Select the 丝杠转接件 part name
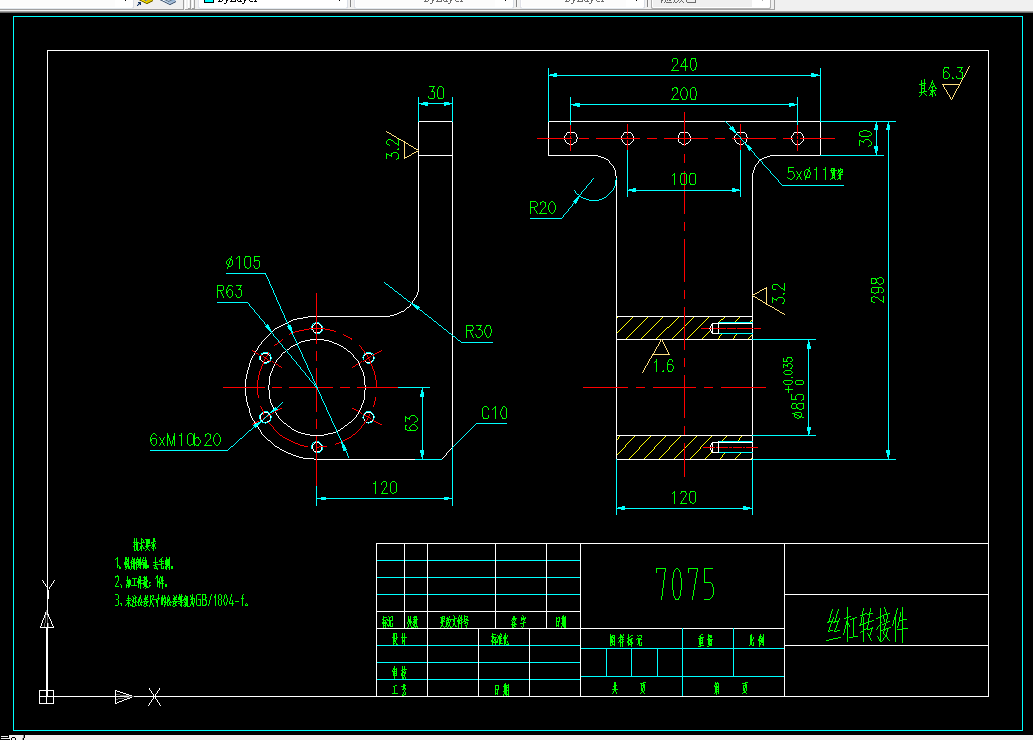This screenshot has height=740, width=1033. point(867,625)
